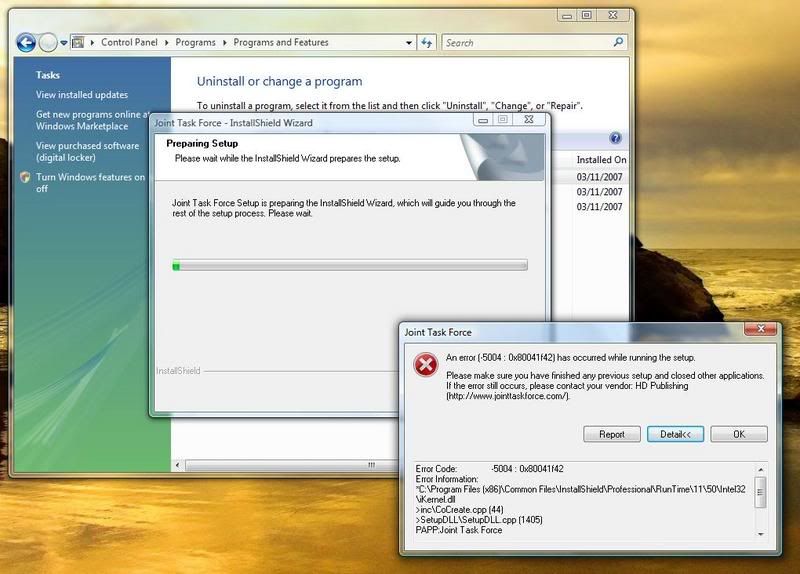Minimize the Control Panel window
Viewport: 800px width, 574px height.
566,16
